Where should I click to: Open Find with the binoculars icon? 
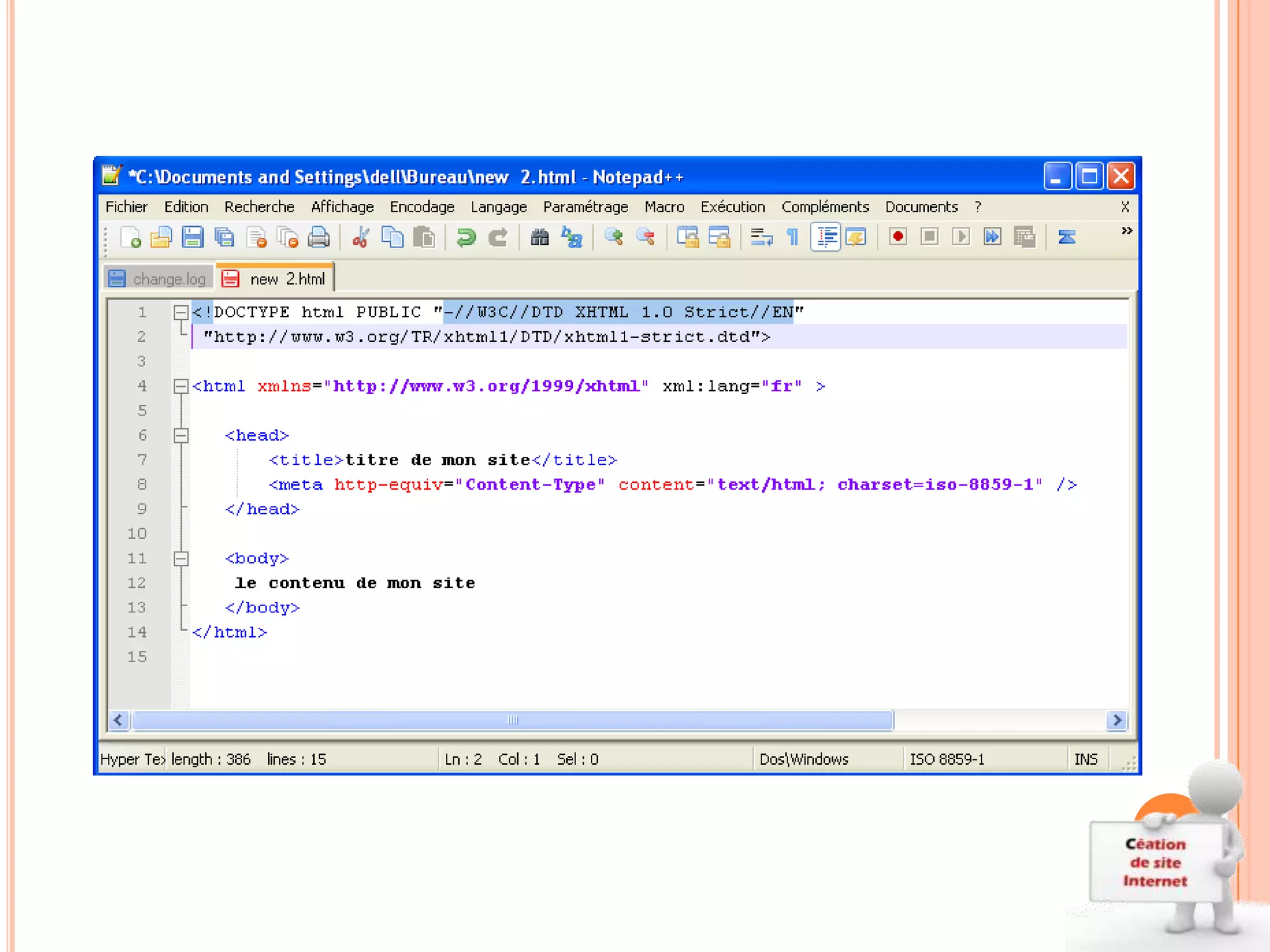point(540,237)
